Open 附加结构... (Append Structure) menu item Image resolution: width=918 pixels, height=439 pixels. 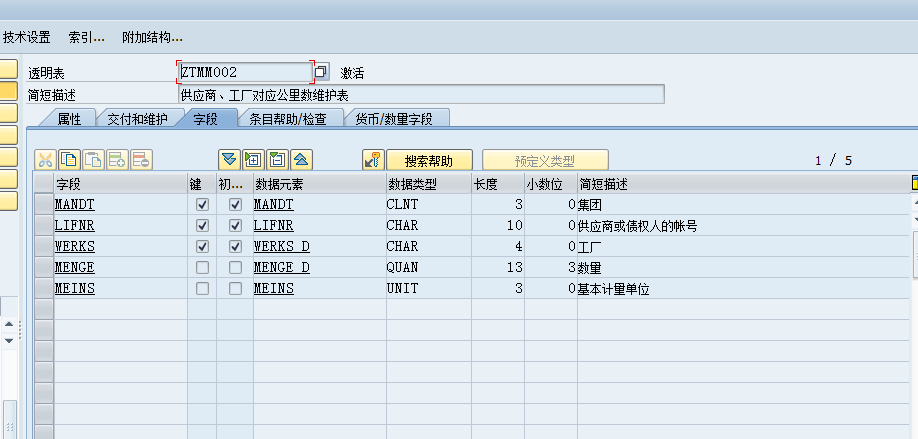click(152, 37)
